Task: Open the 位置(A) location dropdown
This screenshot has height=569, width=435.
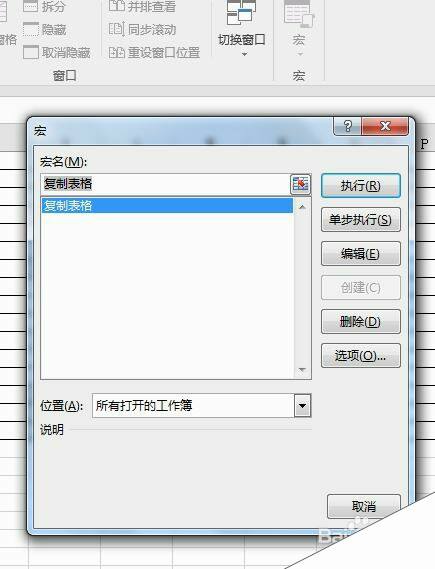Action: 303,405
